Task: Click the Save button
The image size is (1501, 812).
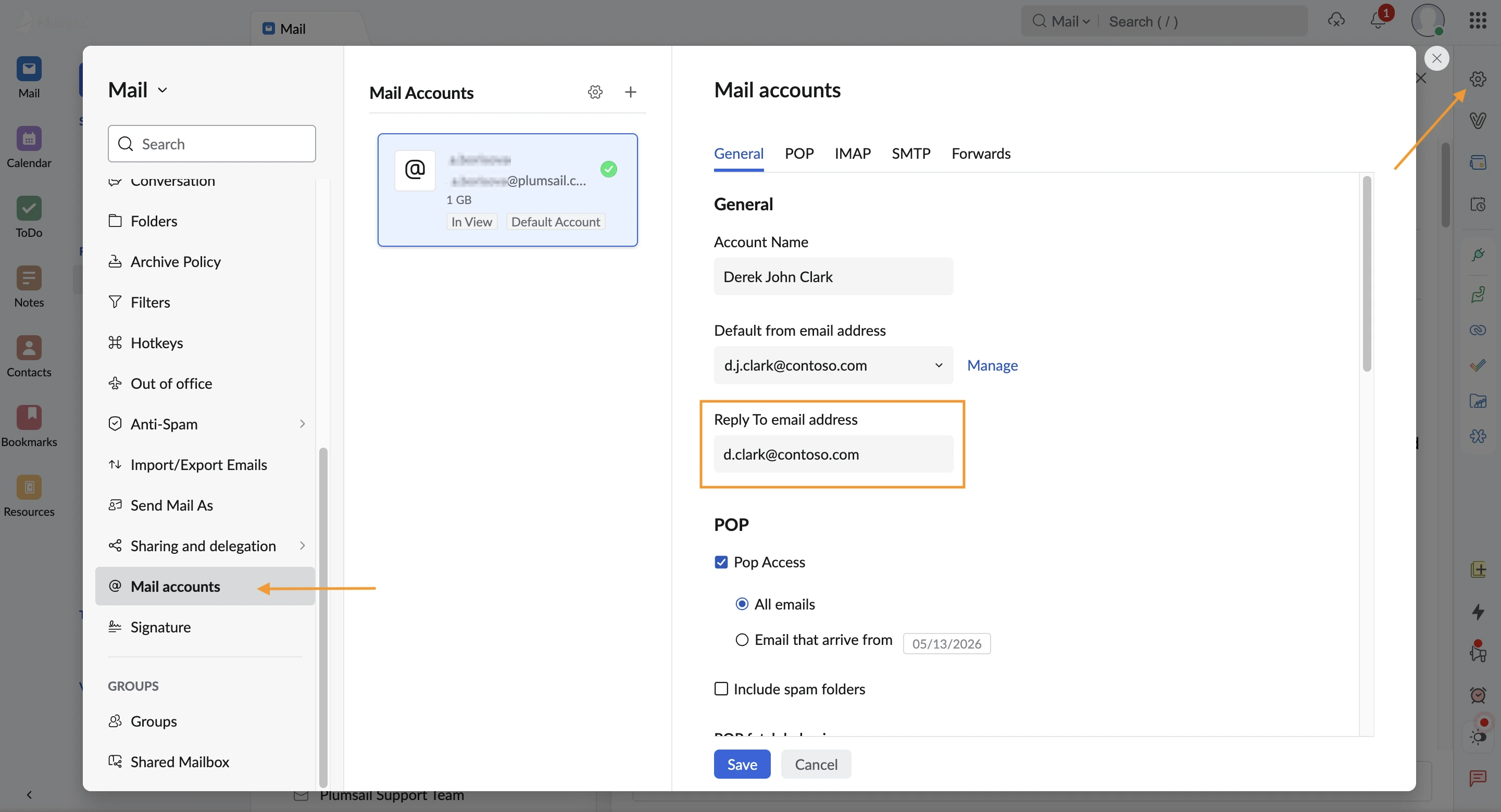Action: tap(742, 764)
